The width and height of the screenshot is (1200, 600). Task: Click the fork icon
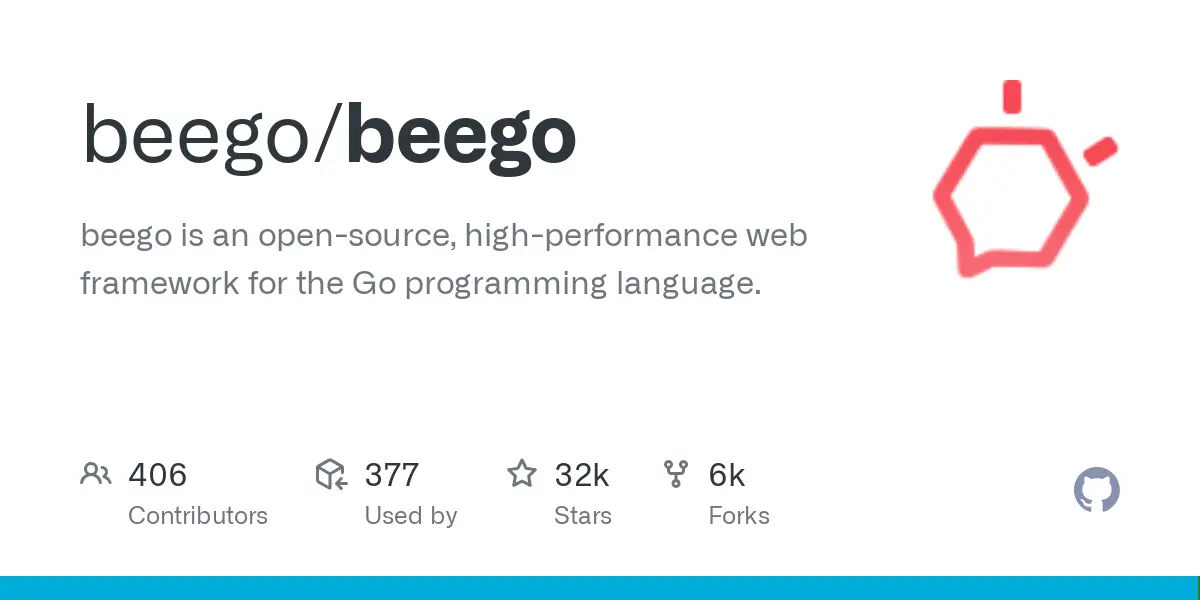point(676,474)
